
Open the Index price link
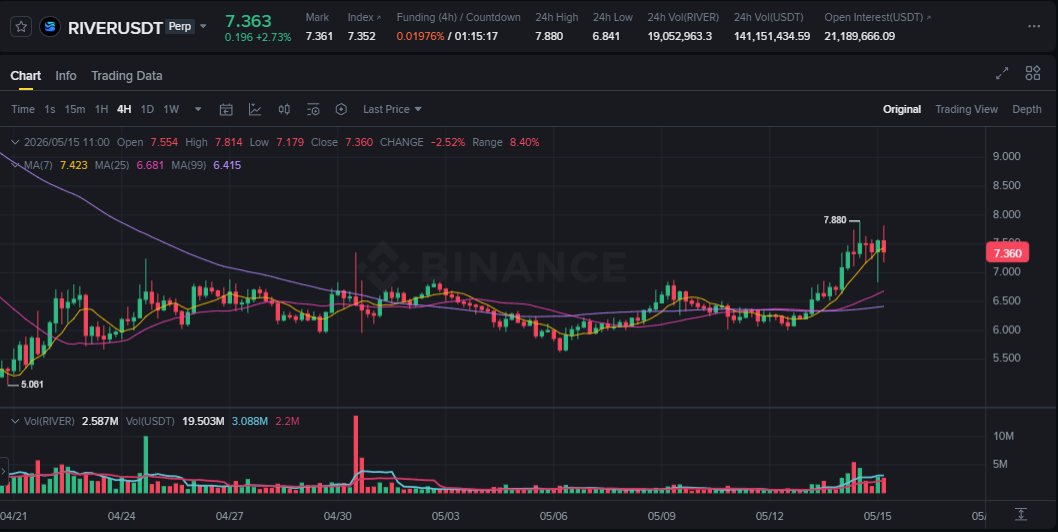coord(364,18)
